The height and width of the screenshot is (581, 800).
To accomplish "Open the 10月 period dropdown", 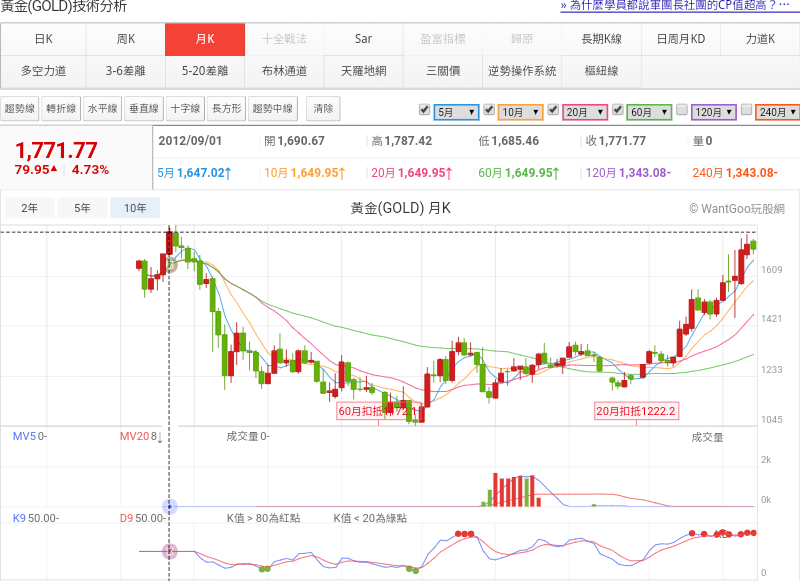I will click(520, 112).
